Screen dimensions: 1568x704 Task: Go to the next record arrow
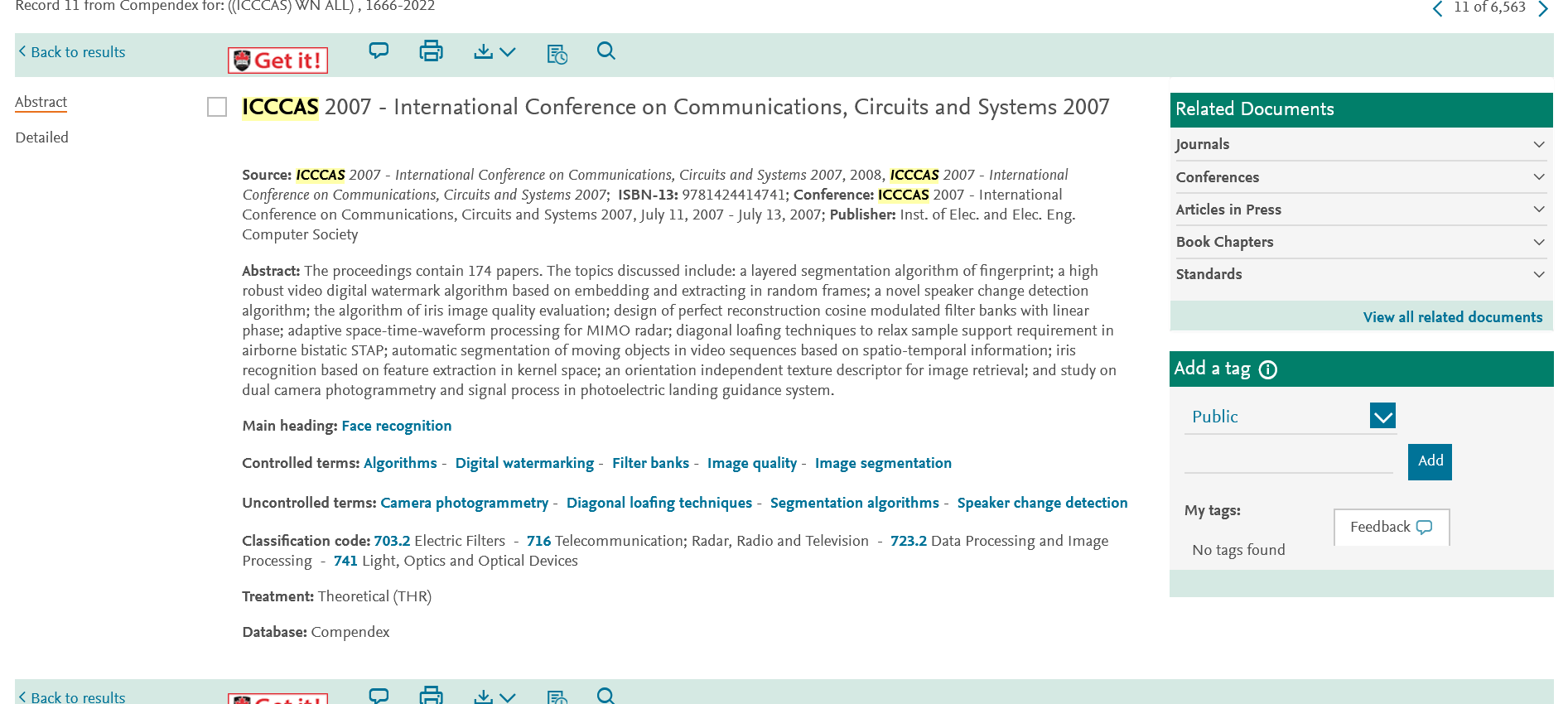[x=1543, y=8]
